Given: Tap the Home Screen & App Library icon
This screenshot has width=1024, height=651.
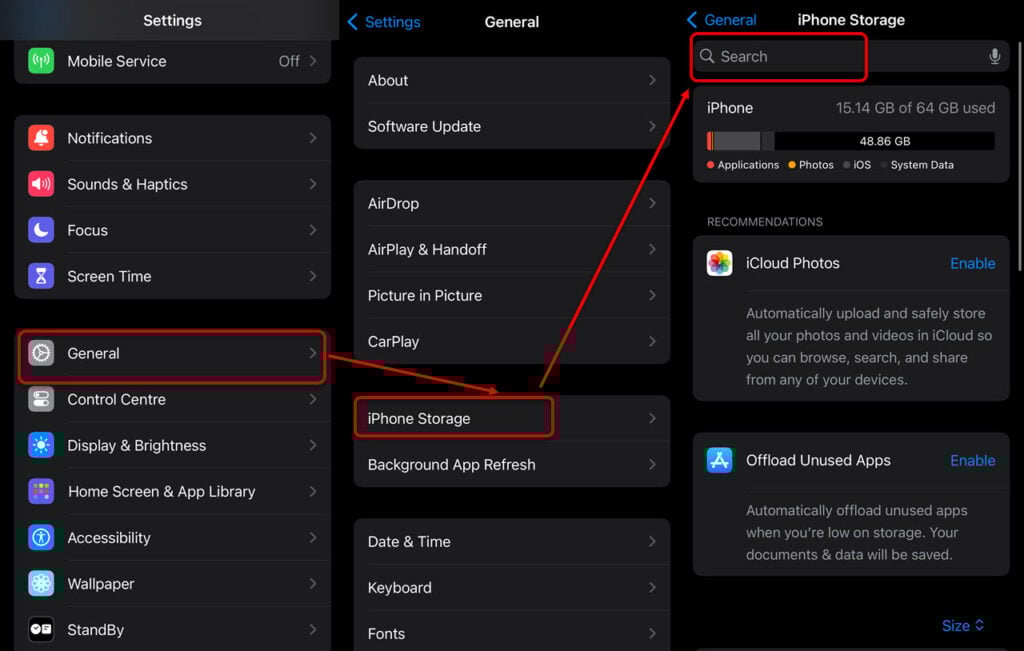Looking at the screenshot, I should (41, 491).
